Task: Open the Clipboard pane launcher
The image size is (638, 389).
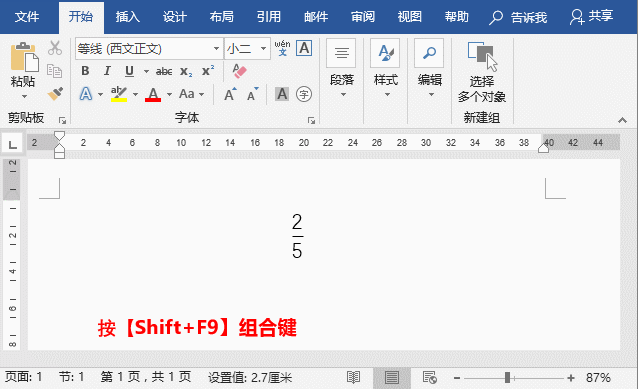Action: click(62, 120)
